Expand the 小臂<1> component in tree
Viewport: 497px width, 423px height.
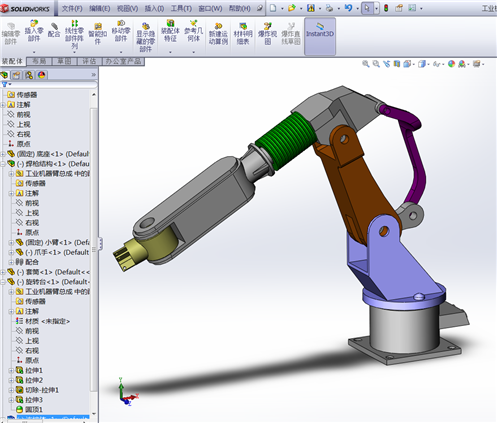pyautogui.click(x=11, y=242)
